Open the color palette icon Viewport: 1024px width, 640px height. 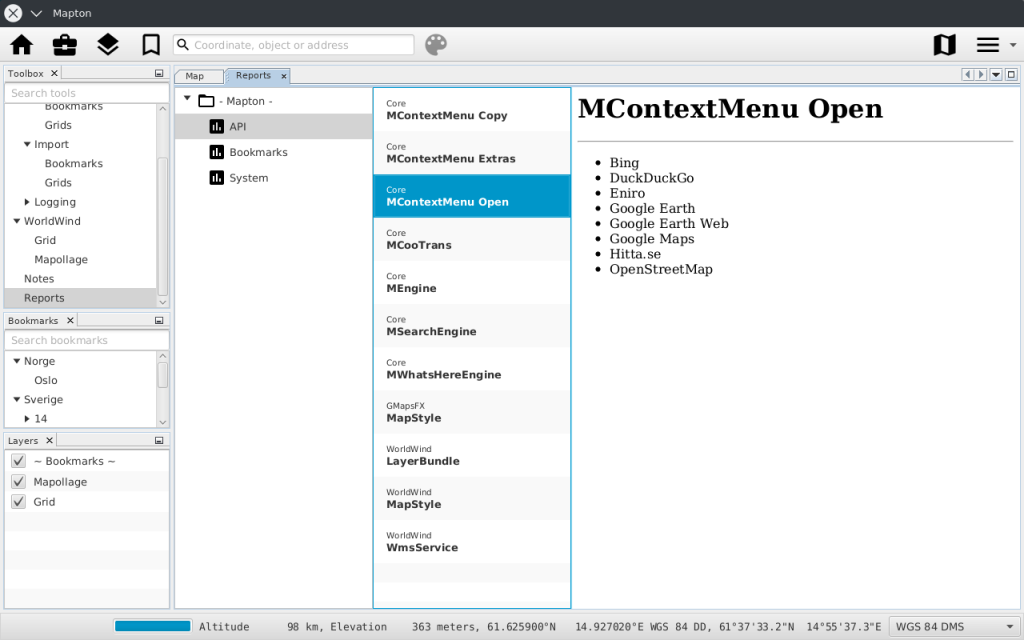(x=436, y=45)
